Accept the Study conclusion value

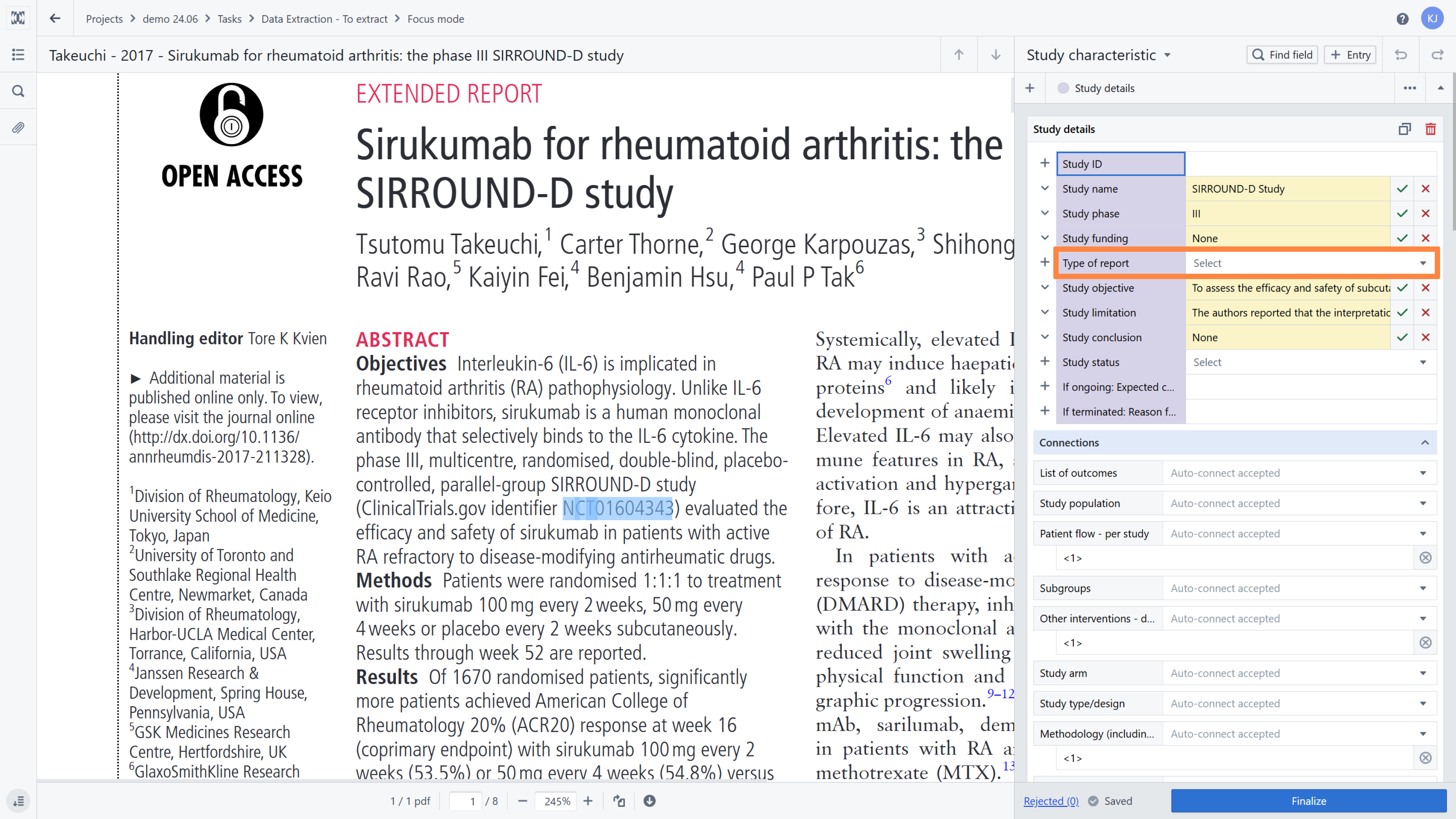[1402, 337]
